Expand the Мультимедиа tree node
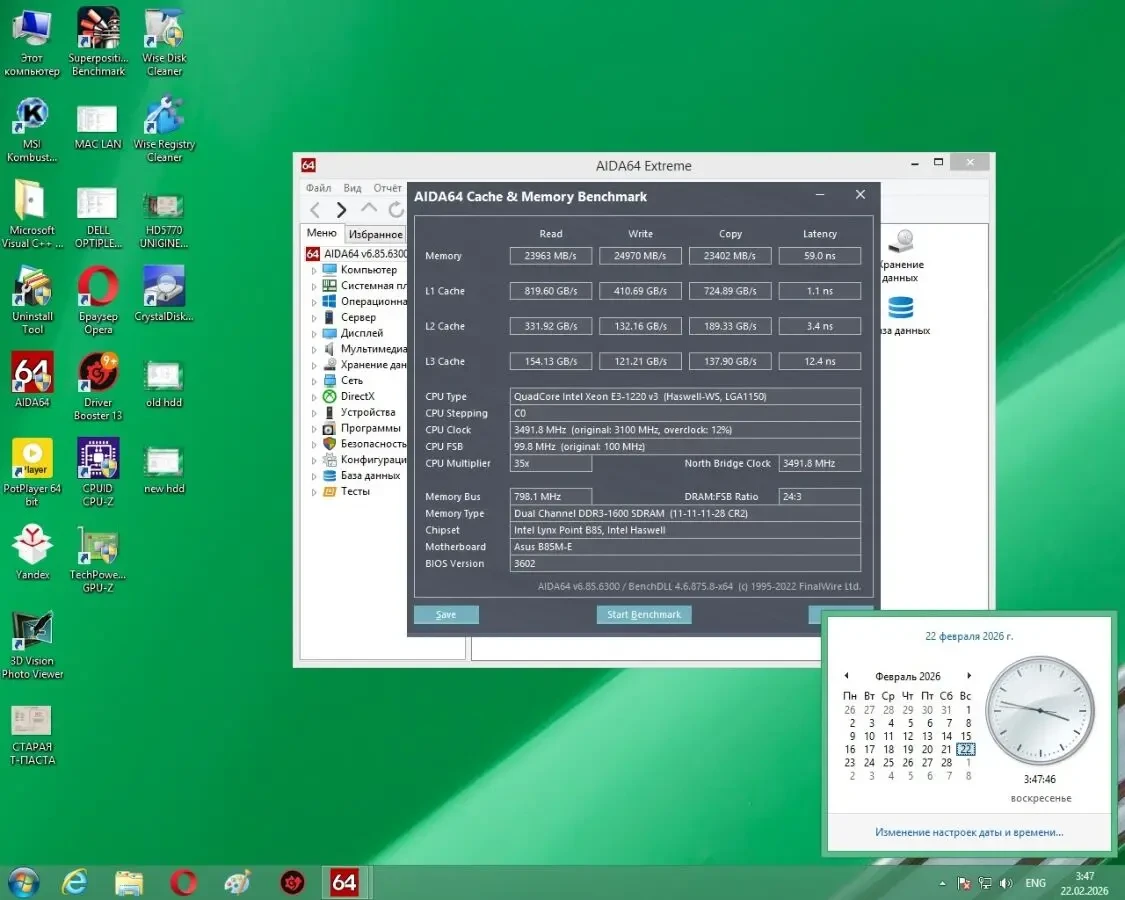 (314, 350)
